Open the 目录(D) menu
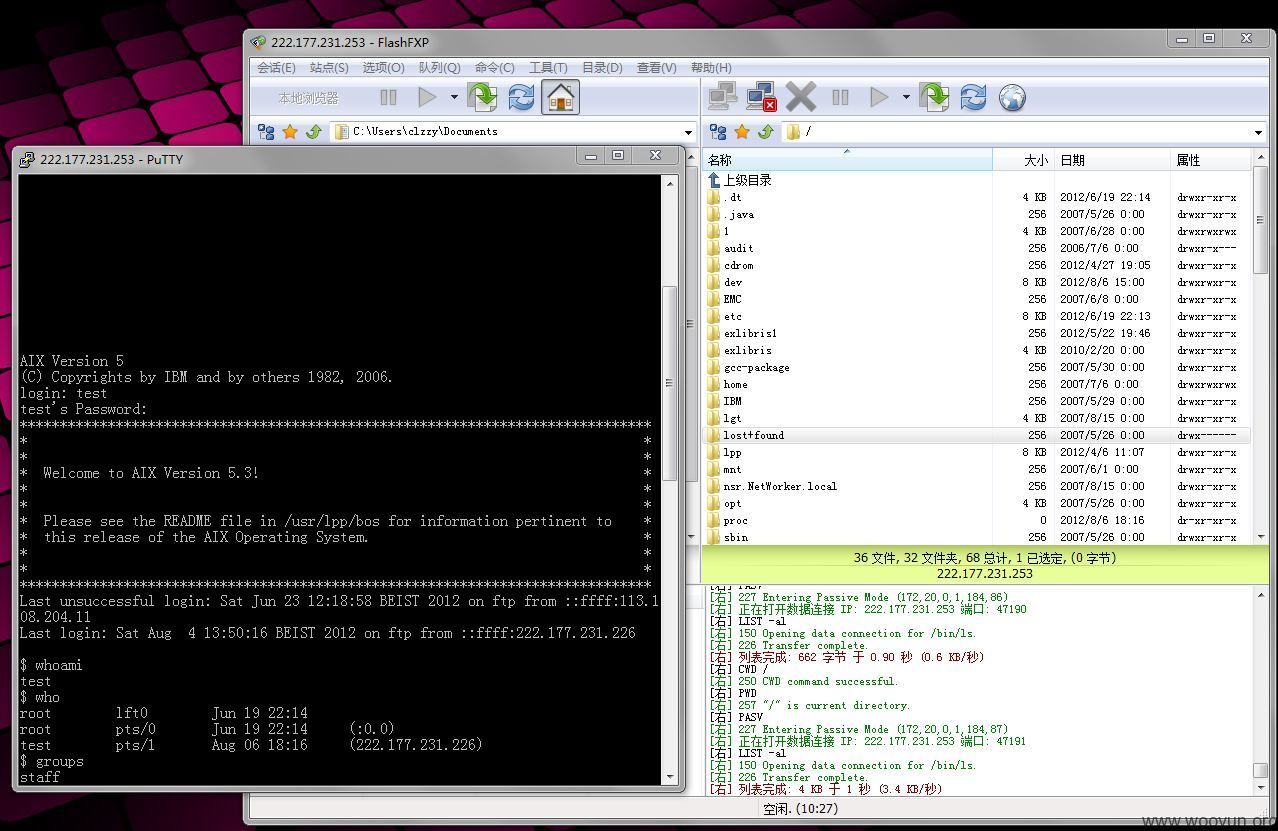 (602, 68)
